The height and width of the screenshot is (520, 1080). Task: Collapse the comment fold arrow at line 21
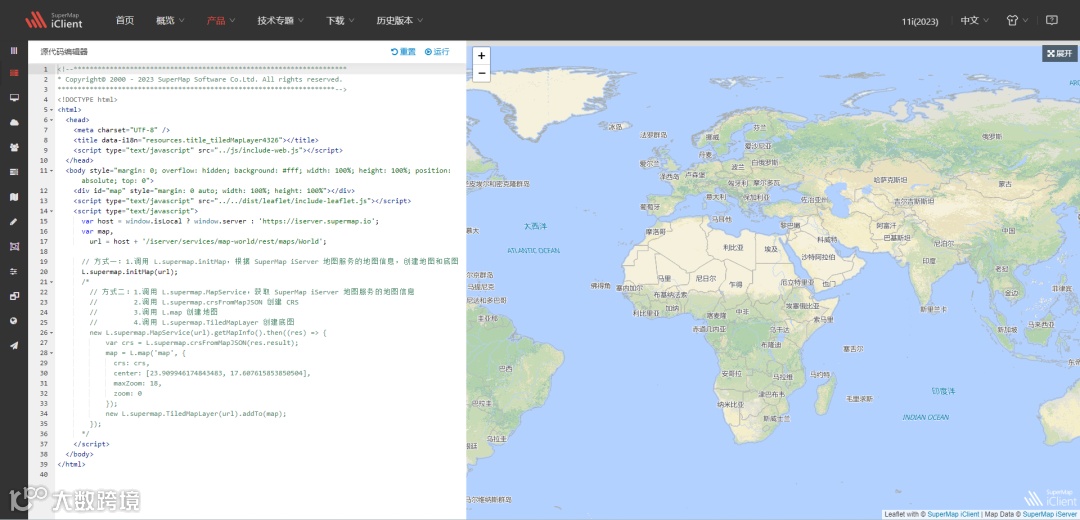point(52,282)
